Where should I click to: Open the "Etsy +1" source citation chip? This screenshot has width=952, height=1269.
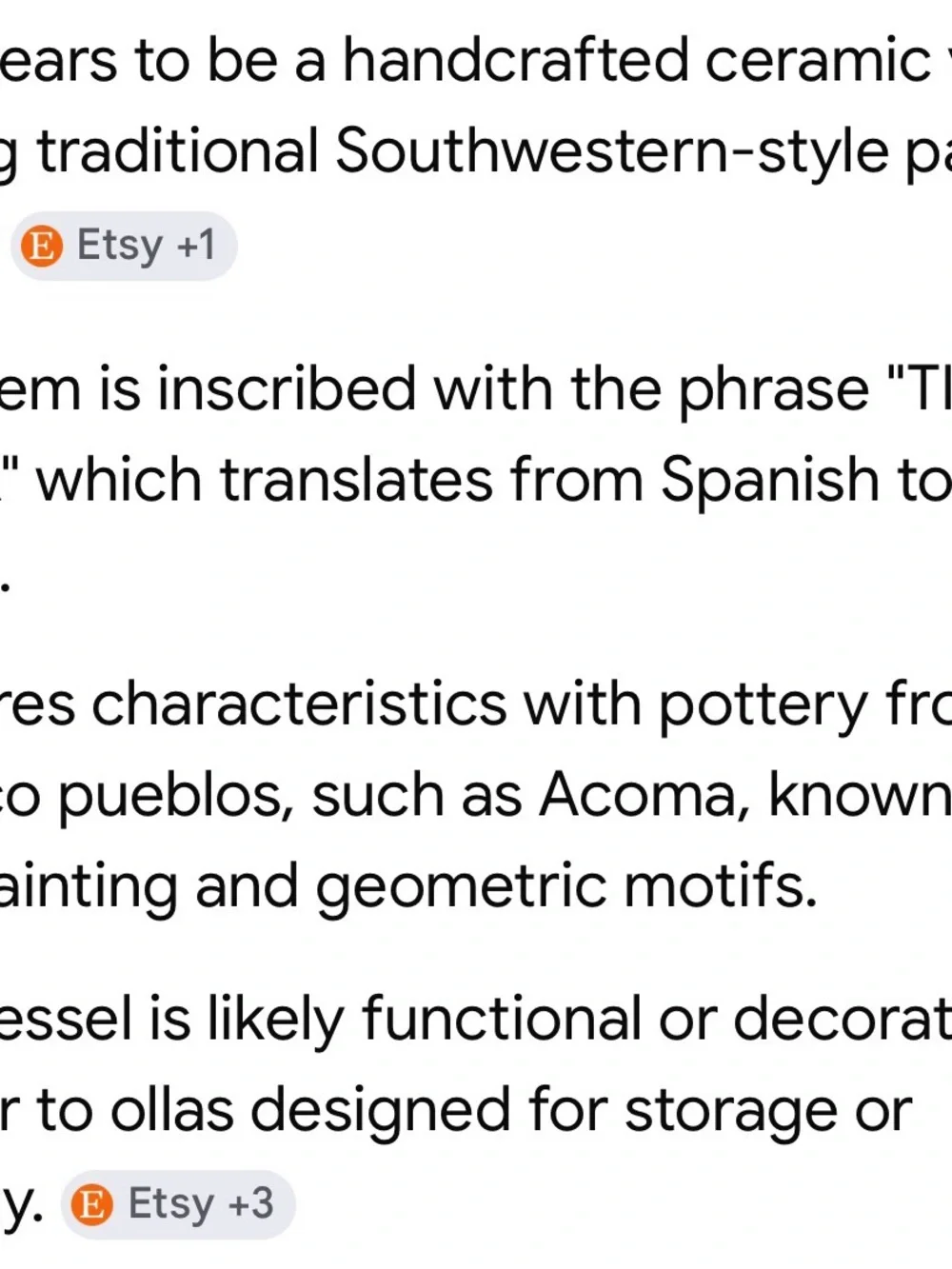pos(123,247)
